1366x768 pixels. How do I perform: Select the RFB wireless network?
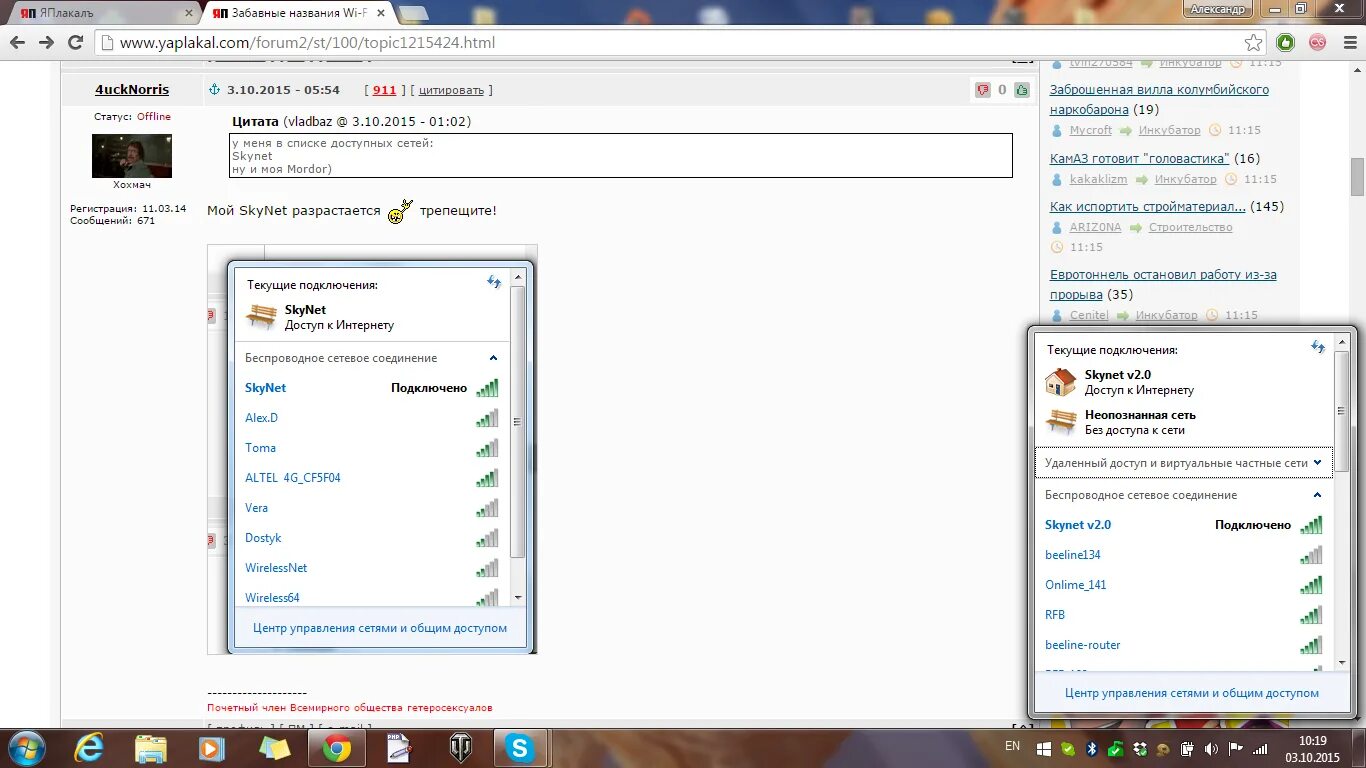(1184, 615)
